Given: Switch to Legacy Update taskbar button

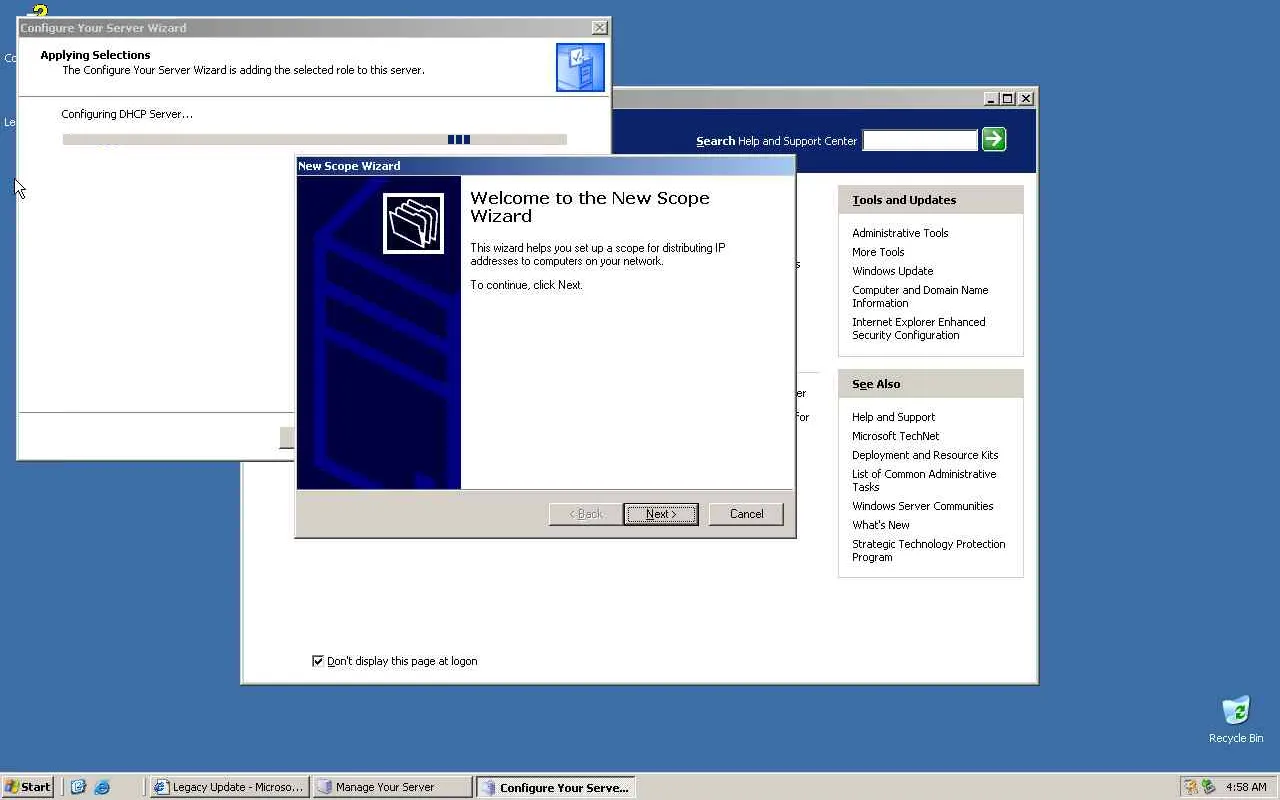Looking at the screenshot, I should (x=229, y=787).
